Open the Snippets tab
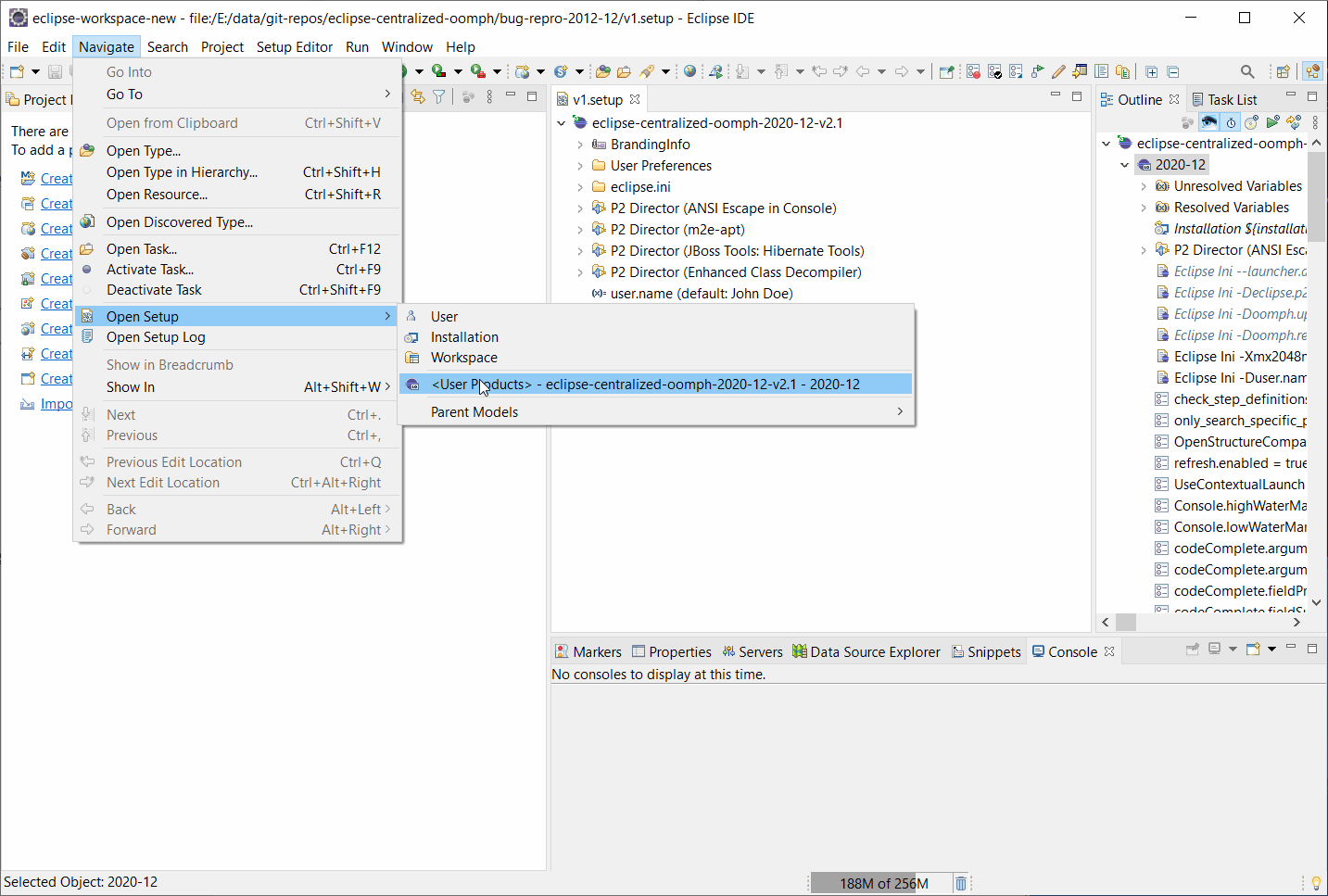 click(x=986, y=651)
